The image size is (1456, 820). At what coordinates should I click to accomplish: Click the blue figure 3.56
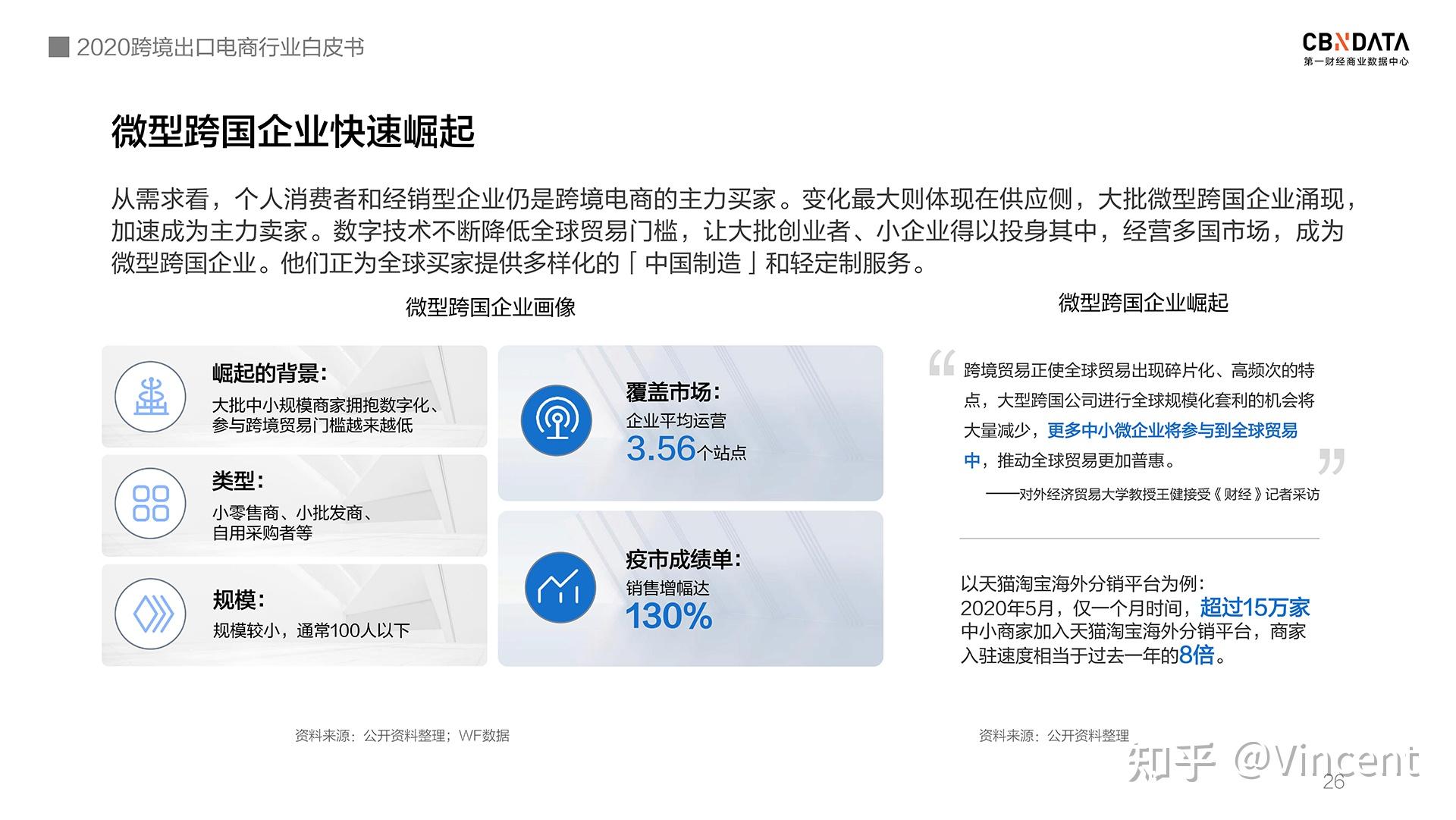(661, 448)
